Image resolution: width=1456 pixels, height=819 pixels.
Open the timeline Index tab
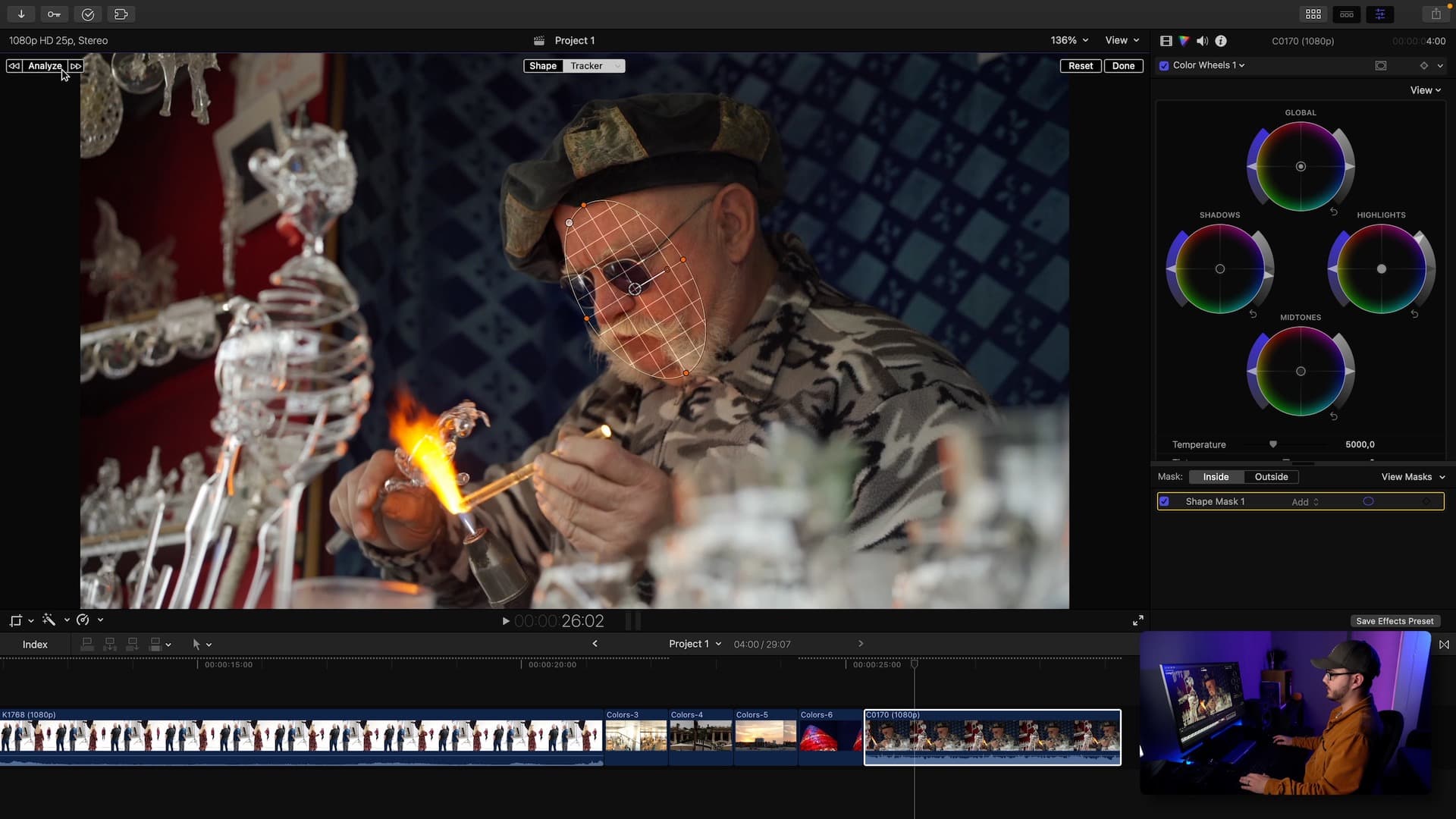35,645
